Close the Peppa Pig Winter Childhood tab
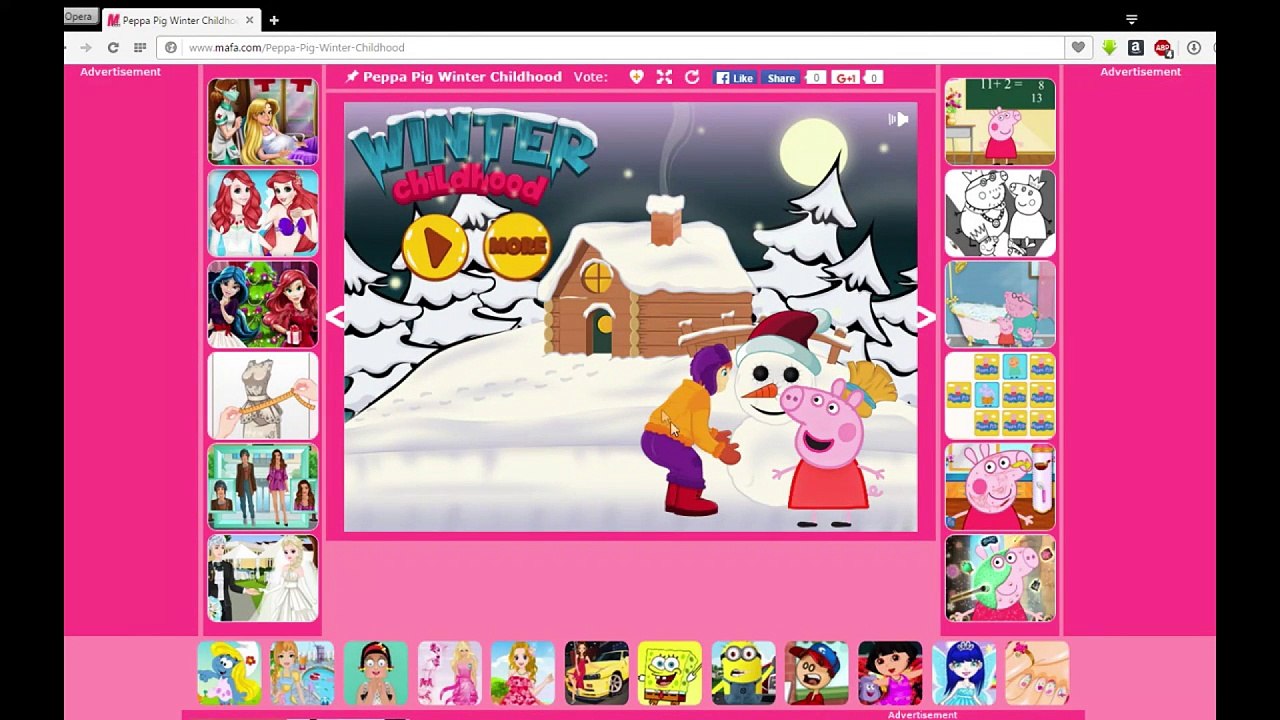1280x720 pixels. pos(249,20)
